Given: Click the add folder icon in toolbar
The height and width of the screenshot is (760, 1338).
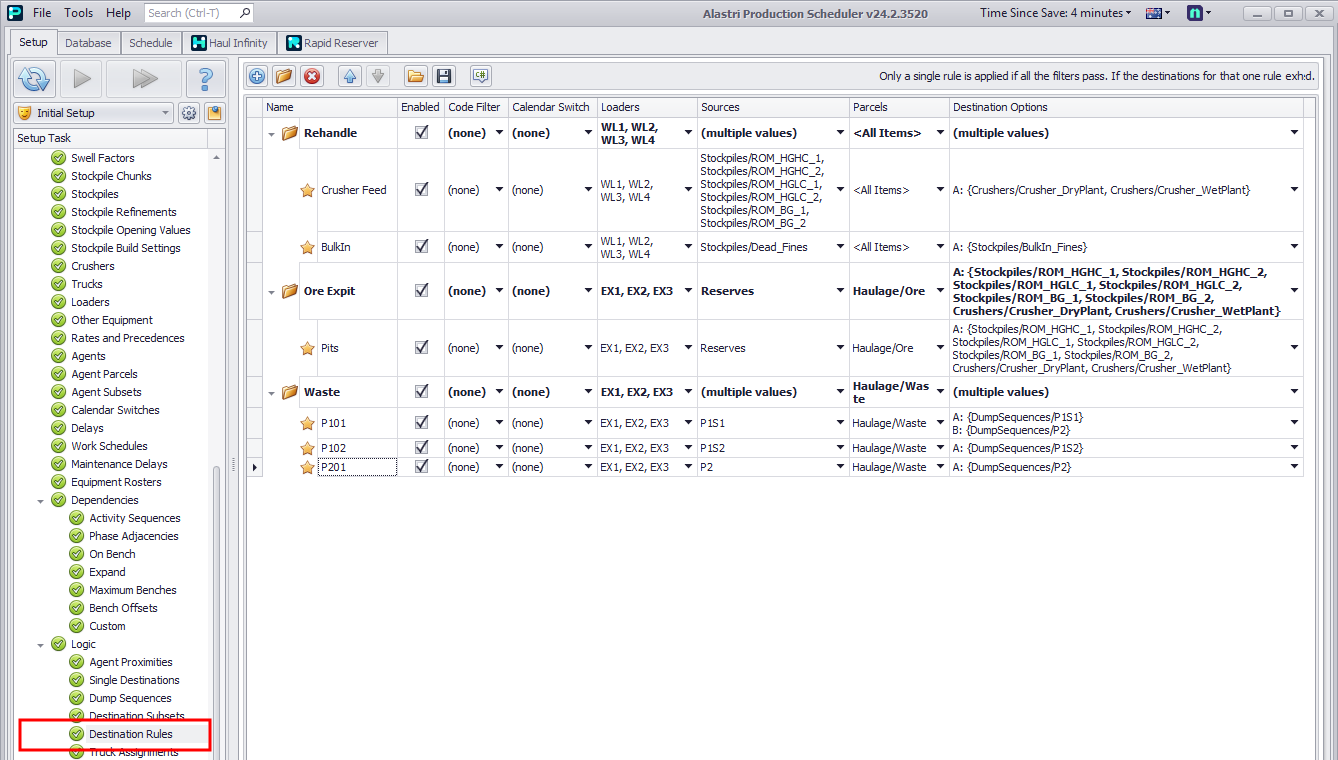Looking at the screenshot, I should point(284,76).
